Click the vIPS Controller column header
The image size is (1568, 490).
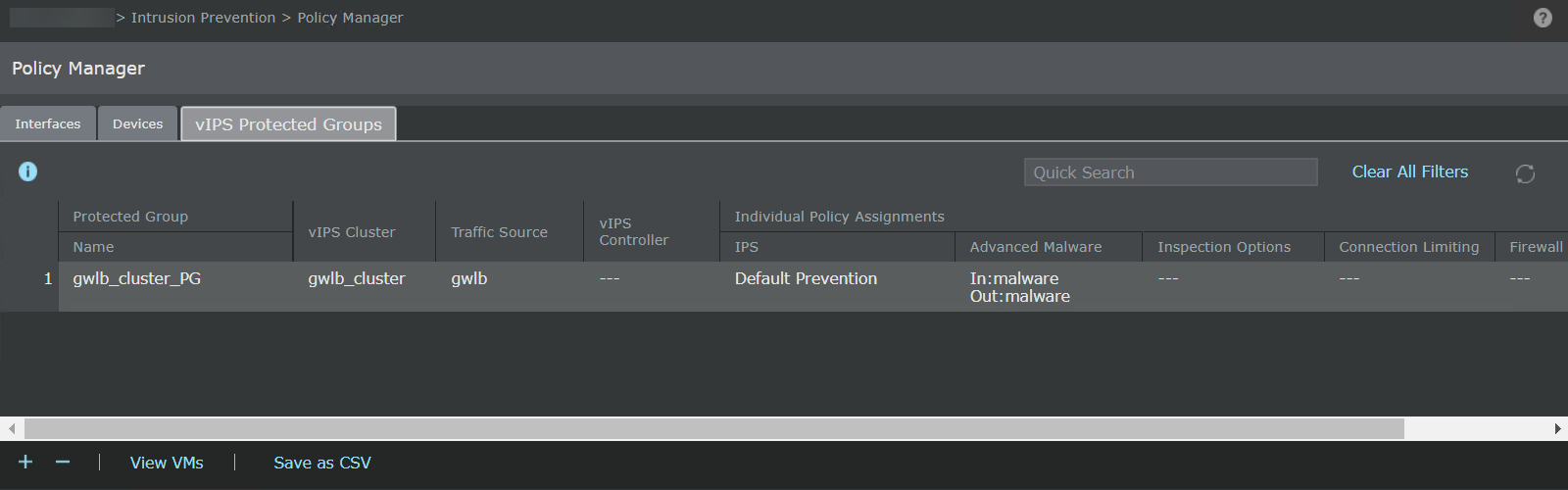(x=652, y=231)
